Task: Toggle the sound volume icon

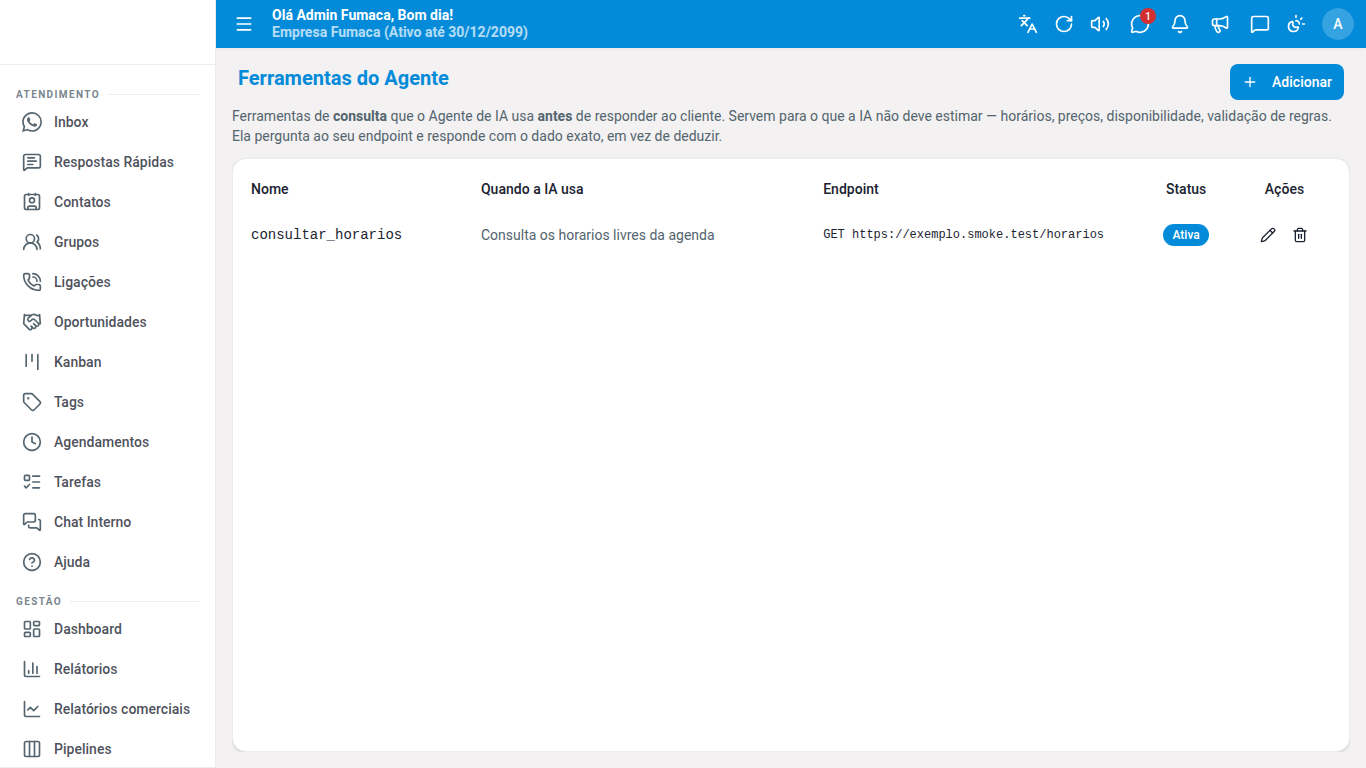Action: pyautogui.click(x=1100, y=24)
